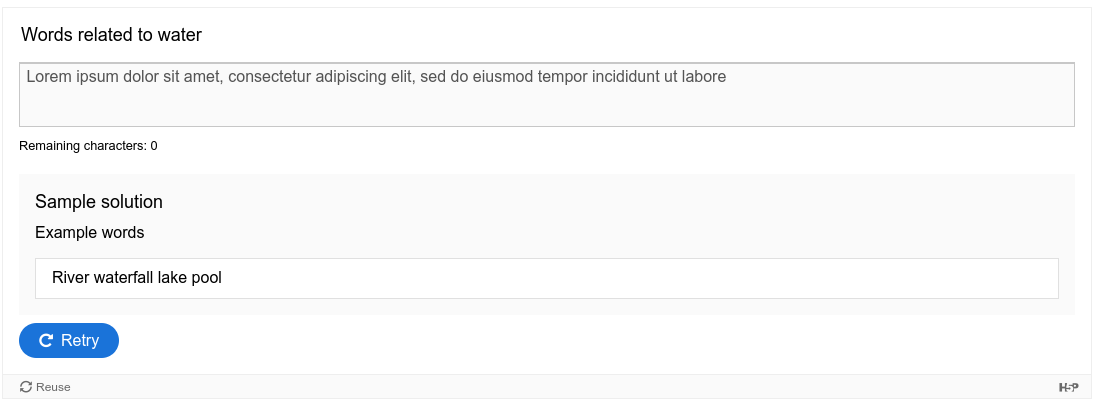Click the "Sample solution" heading

point(99,202)
